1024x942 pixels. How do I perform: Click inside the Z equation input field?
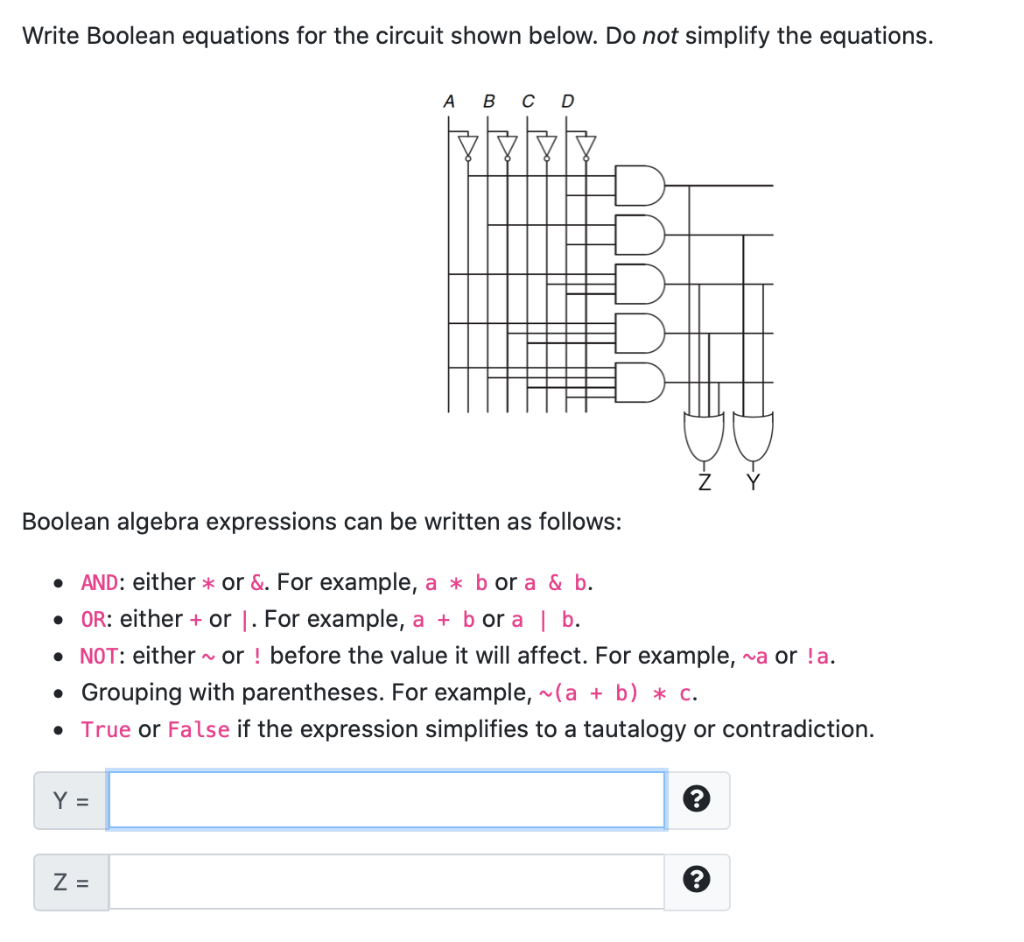(x=385, y=881)
